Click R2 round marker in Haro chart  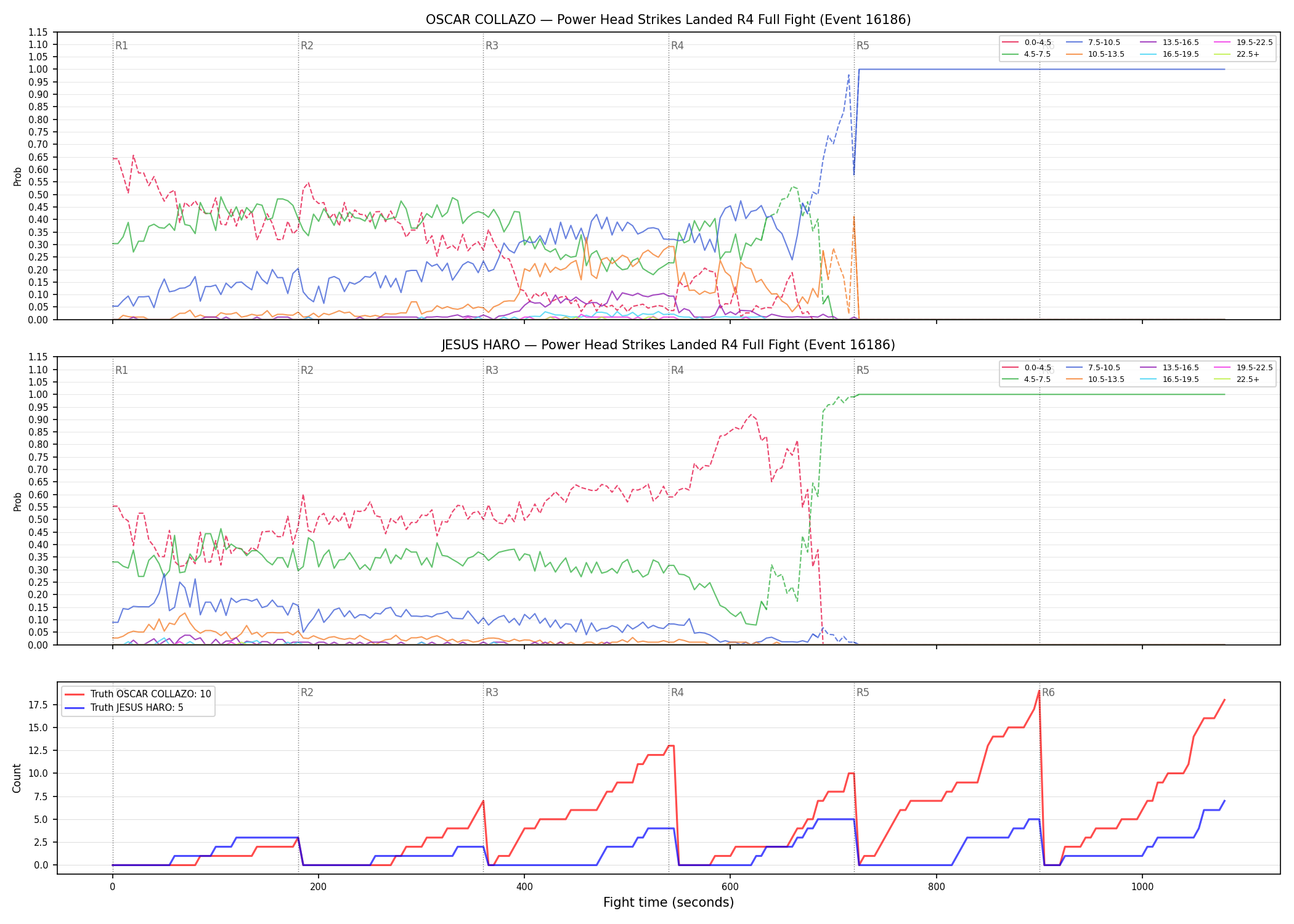pos(307,370)
